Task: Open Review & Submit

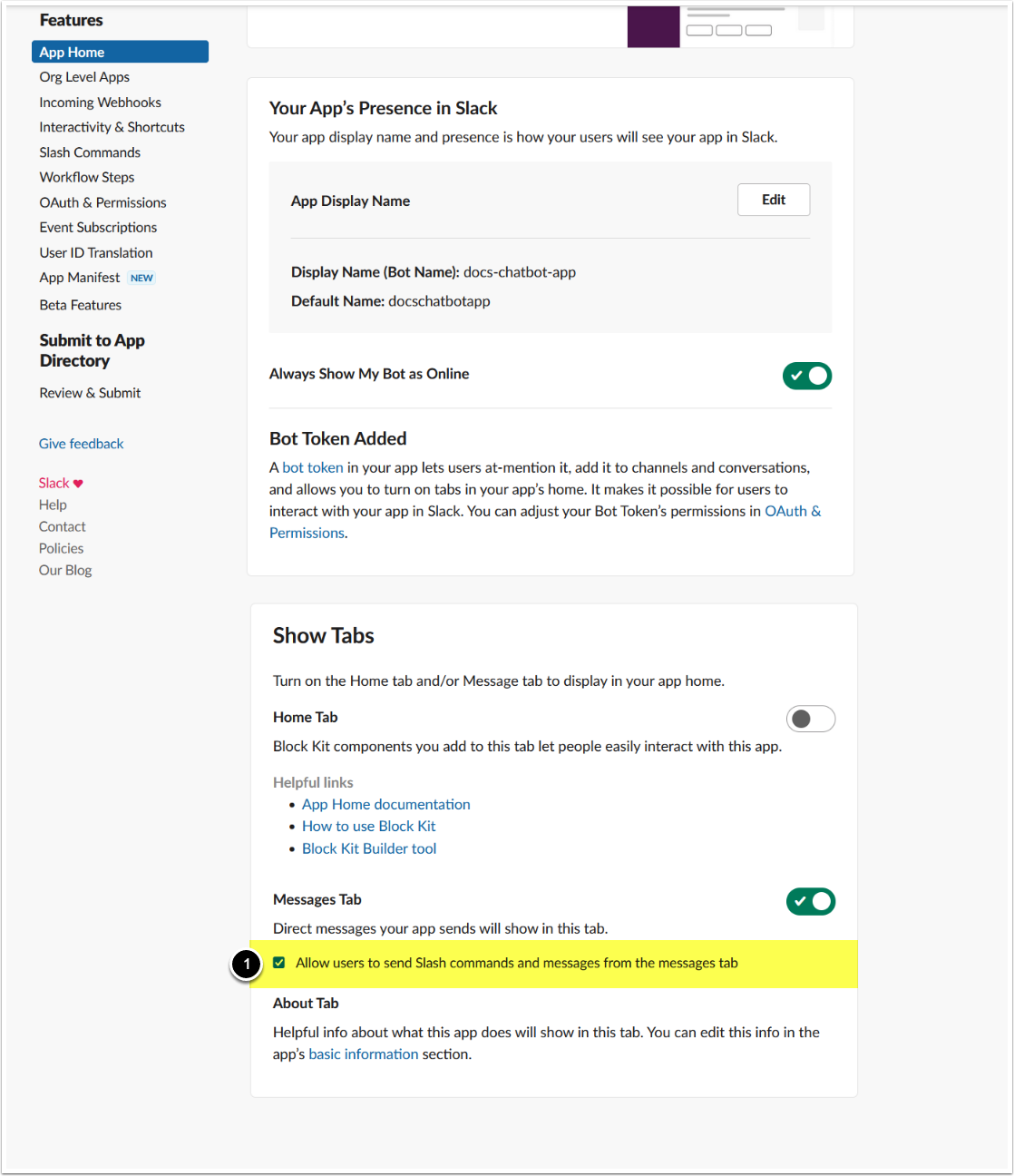Action: coord(90,393)
